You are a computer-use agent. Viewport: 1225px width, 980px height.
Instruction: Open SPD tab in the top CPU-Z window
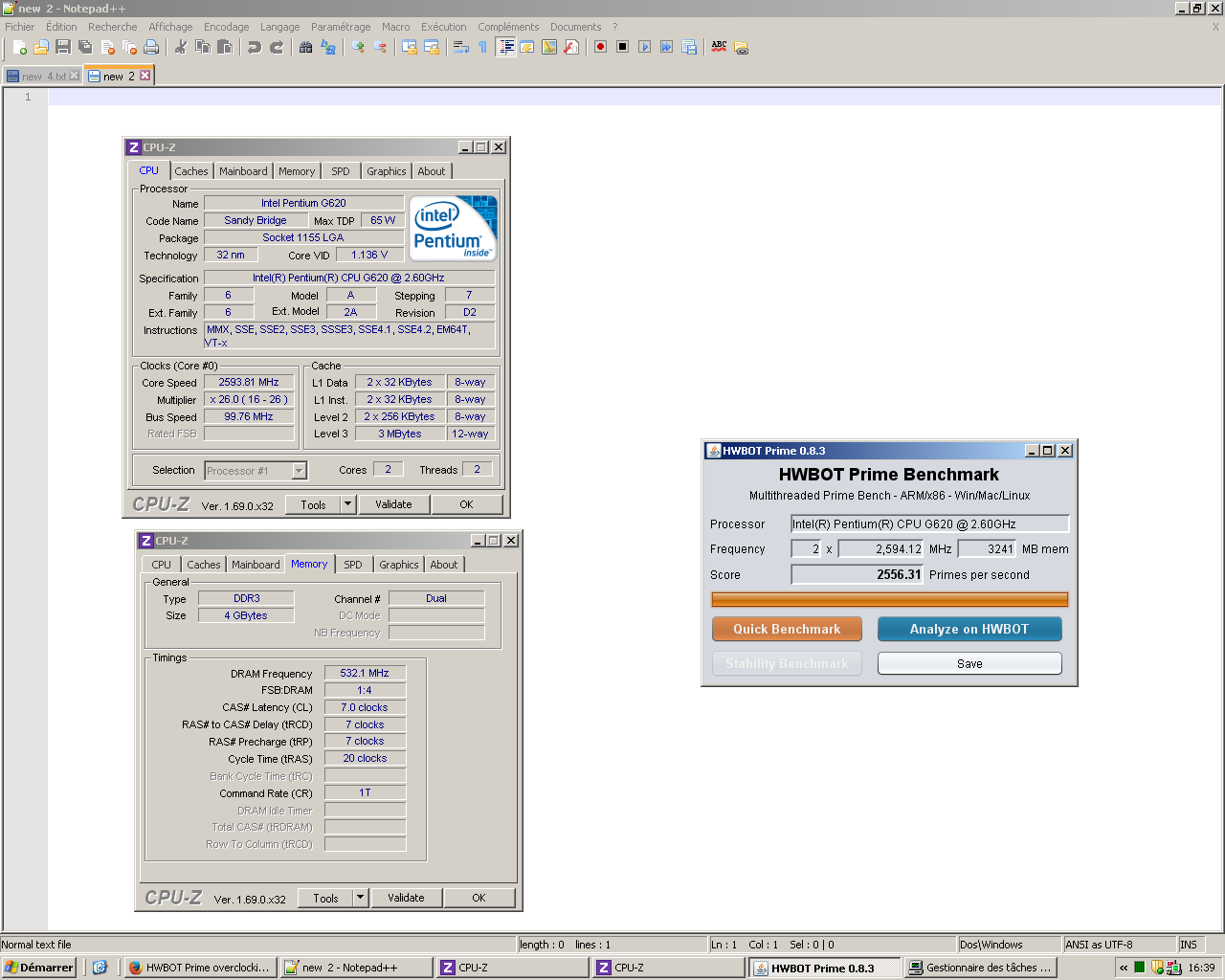(x=341, y=171)
